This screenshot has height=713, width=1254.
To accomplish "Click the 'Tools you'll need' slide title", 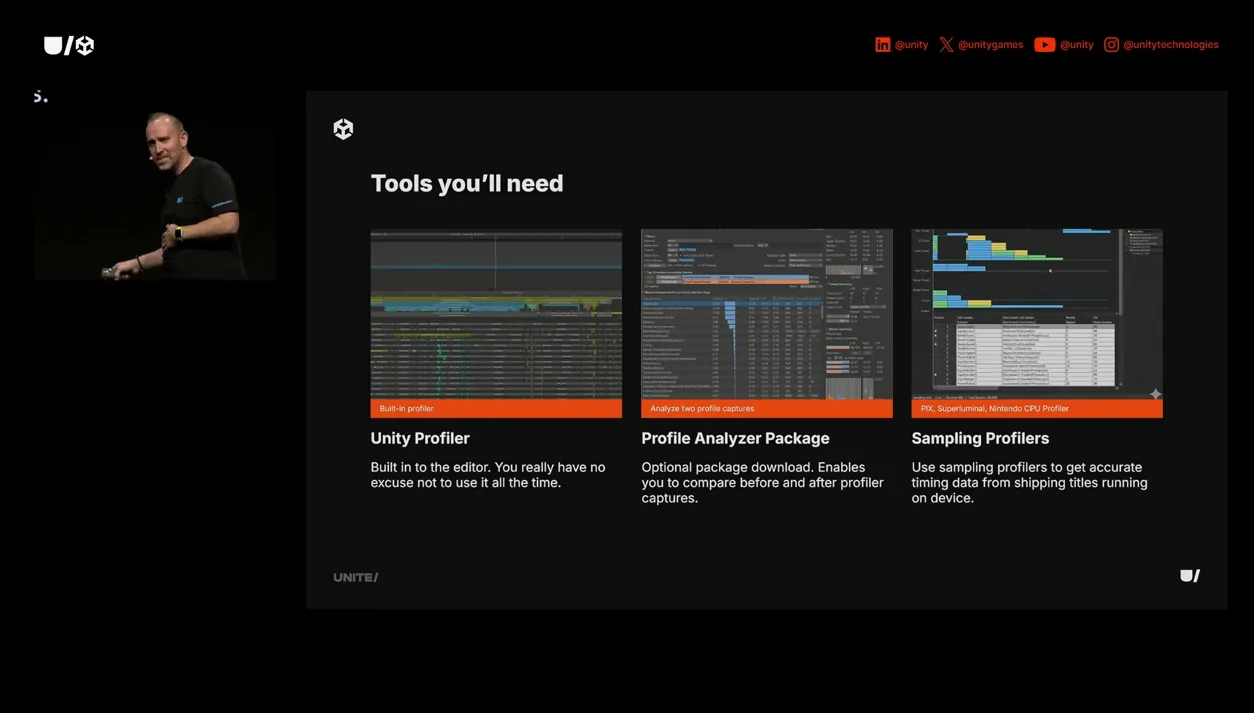I will click(x=467, y=183).
